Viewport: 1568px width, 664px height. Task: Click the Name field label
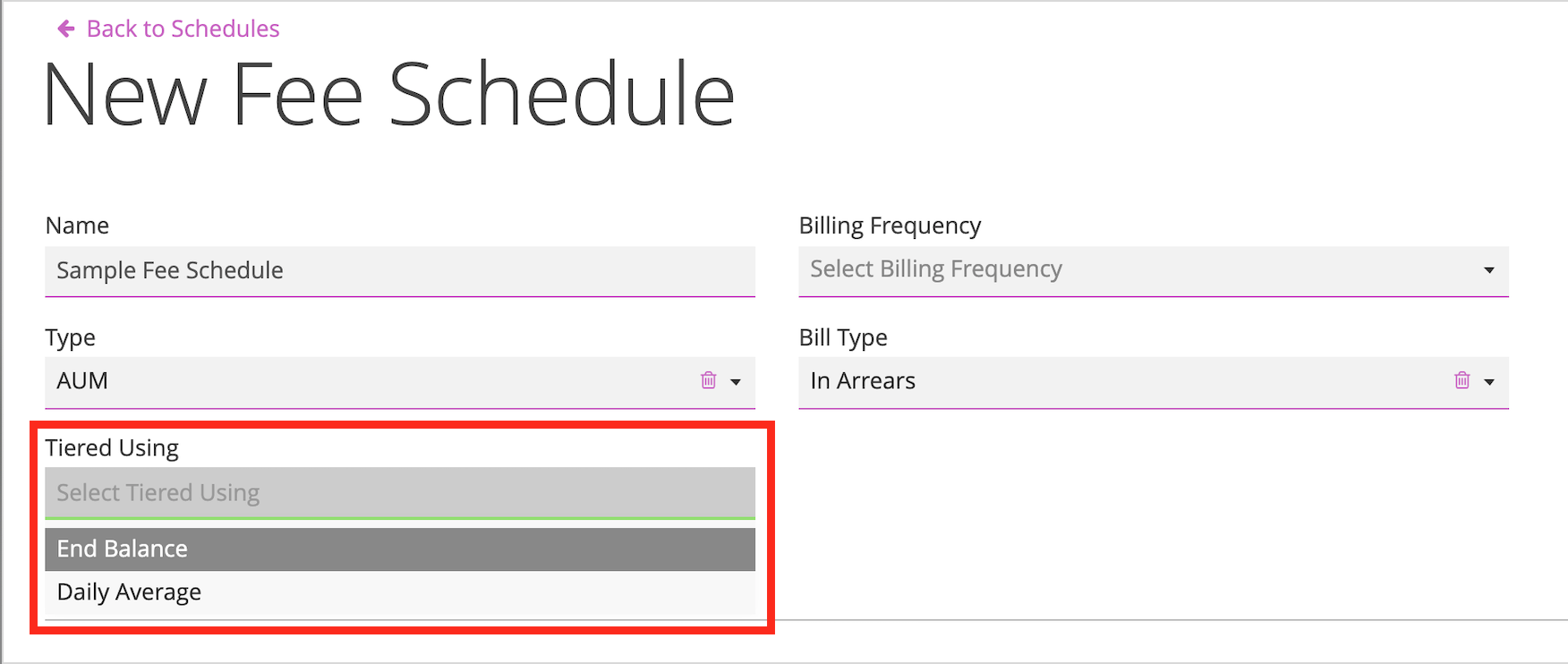77,226
